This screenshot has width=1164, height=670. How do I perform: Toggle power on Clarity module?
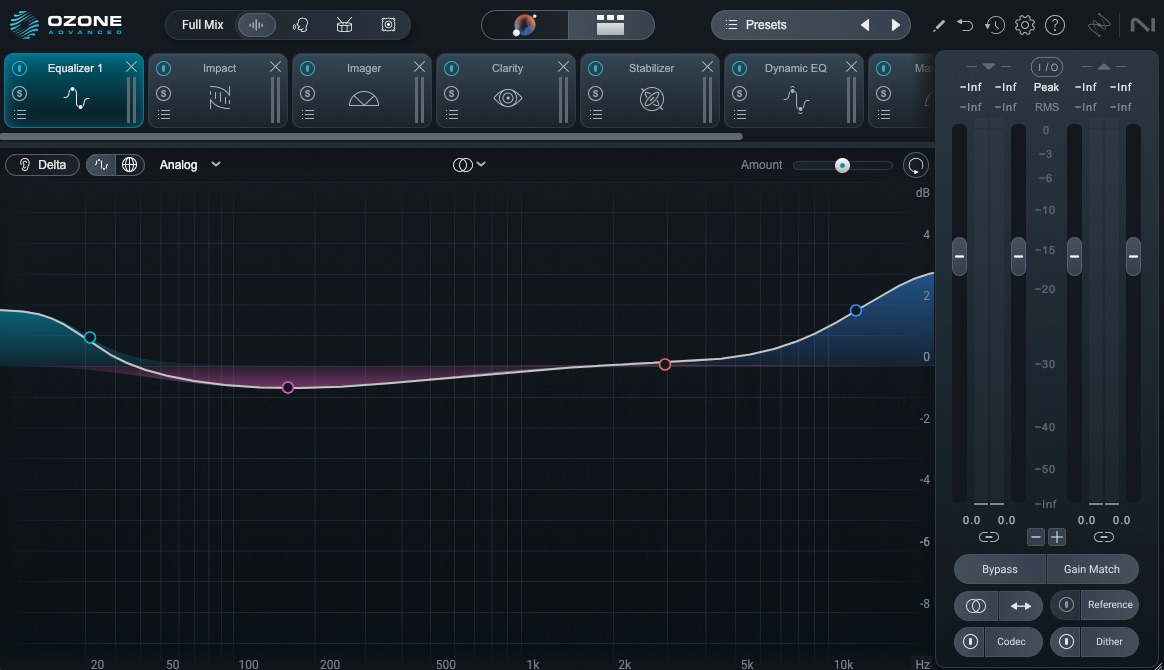pyautogui.click(x=452, y=68)
